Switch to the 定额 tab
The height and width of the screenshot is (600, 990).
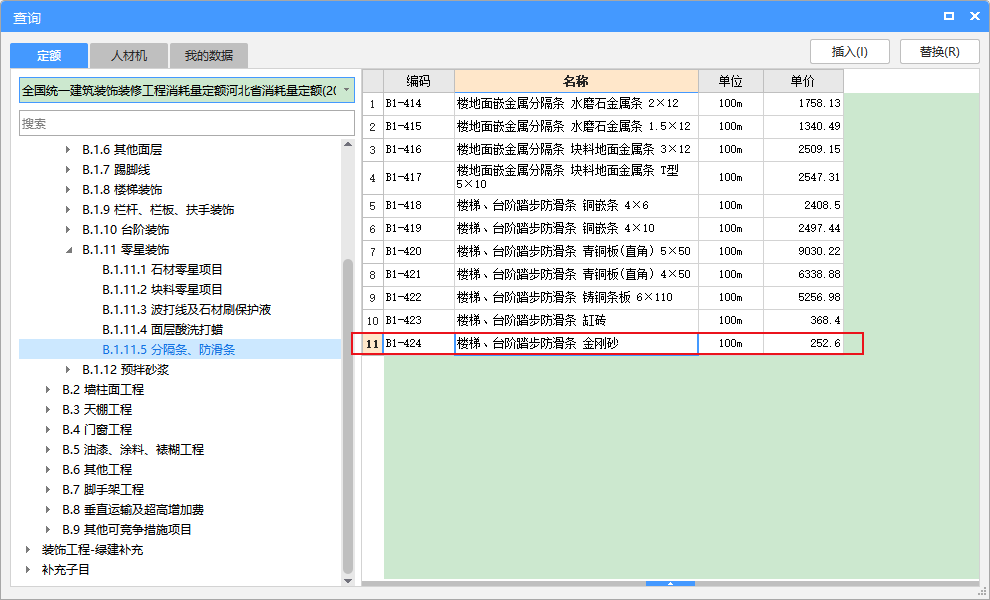coord(49,56)
